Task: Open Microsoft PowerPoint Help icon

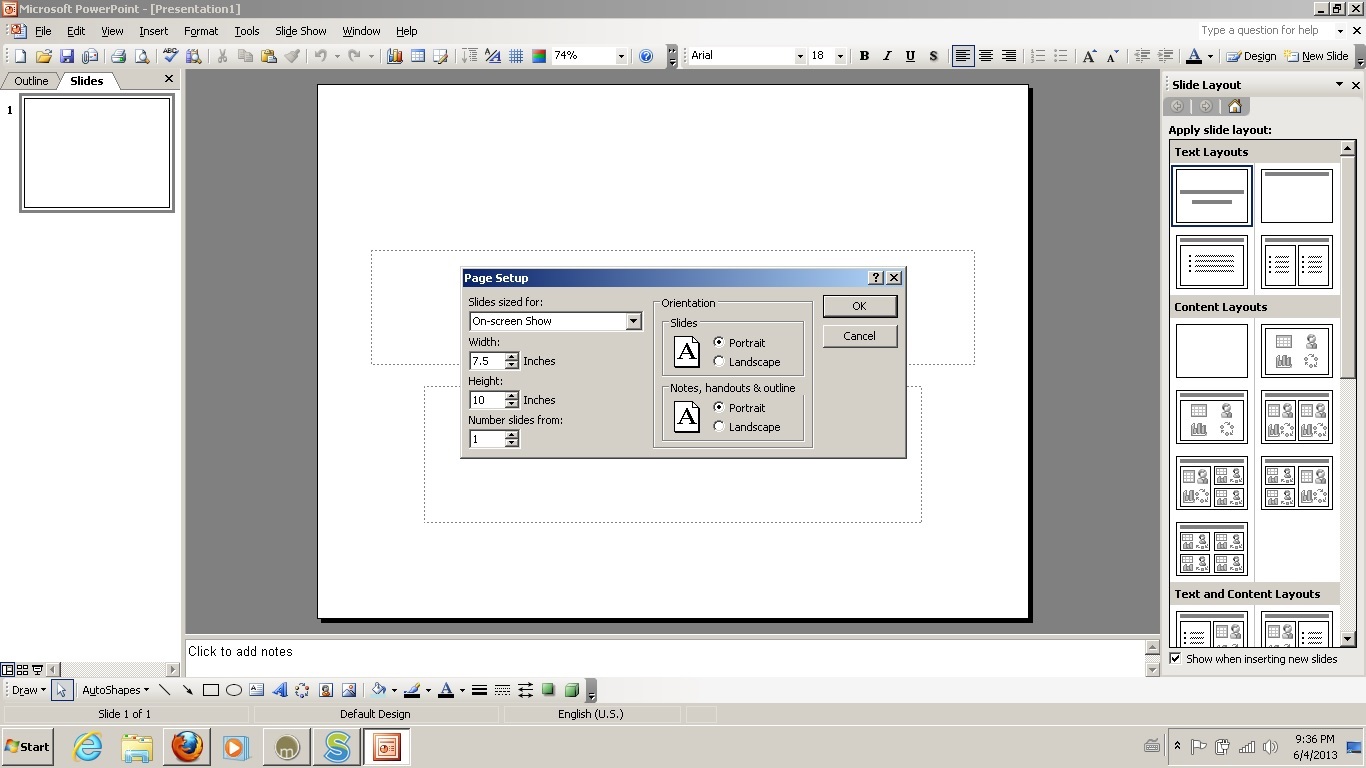Action: click(646, 56)
